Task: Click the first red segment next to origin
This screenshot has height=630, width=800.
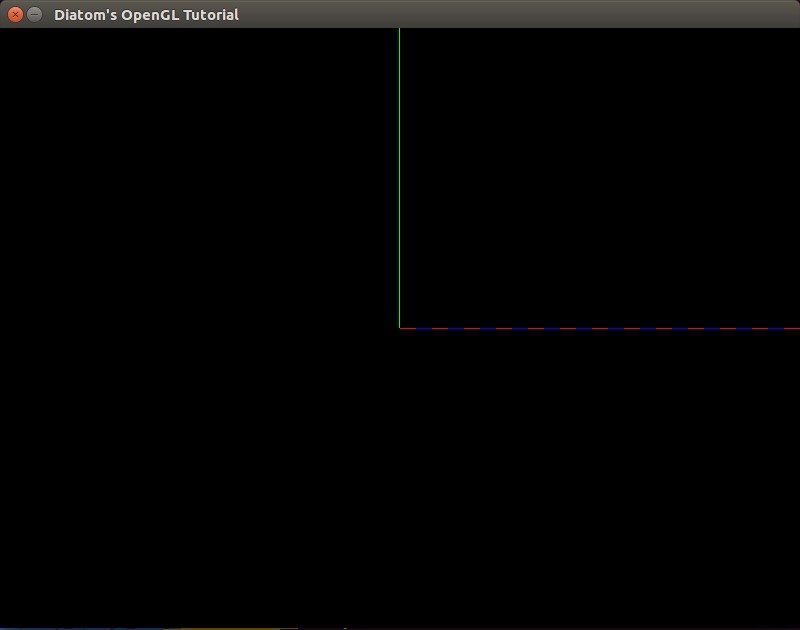Action: (x=408, y=328)
